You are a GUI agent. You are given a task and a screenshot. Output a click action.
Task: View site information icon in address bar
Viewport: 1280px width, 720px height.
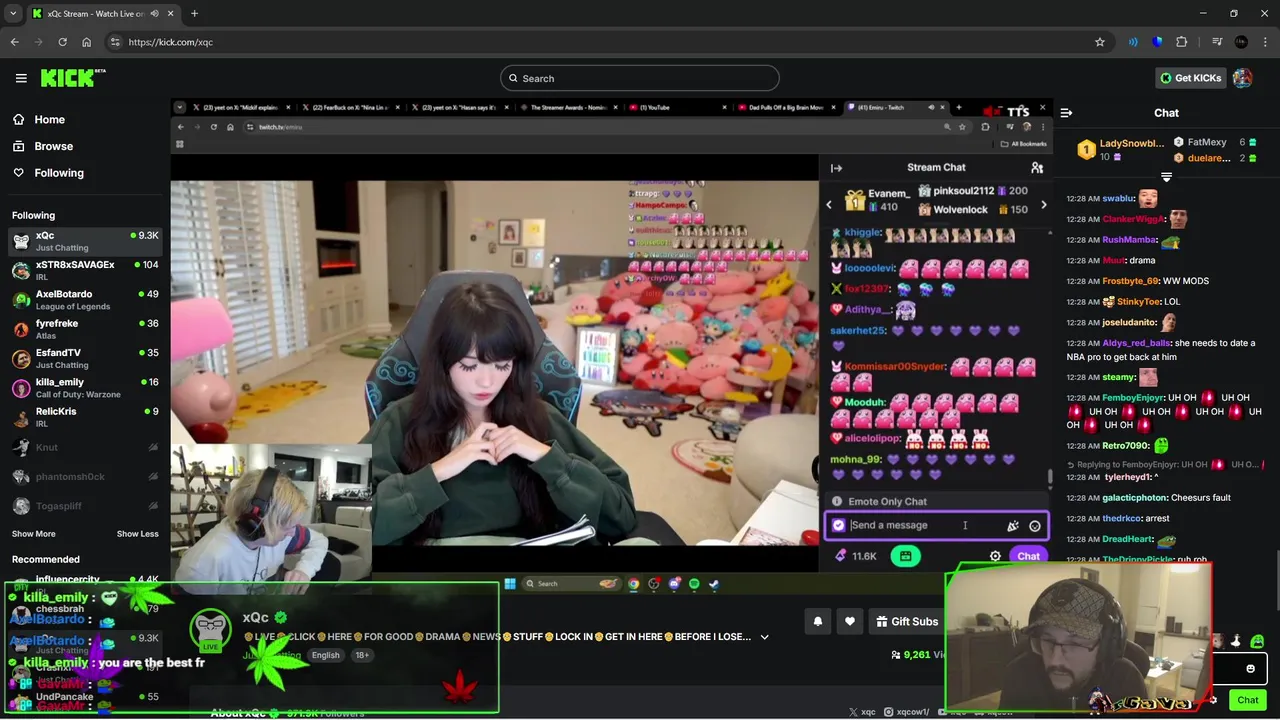point(115,42)
